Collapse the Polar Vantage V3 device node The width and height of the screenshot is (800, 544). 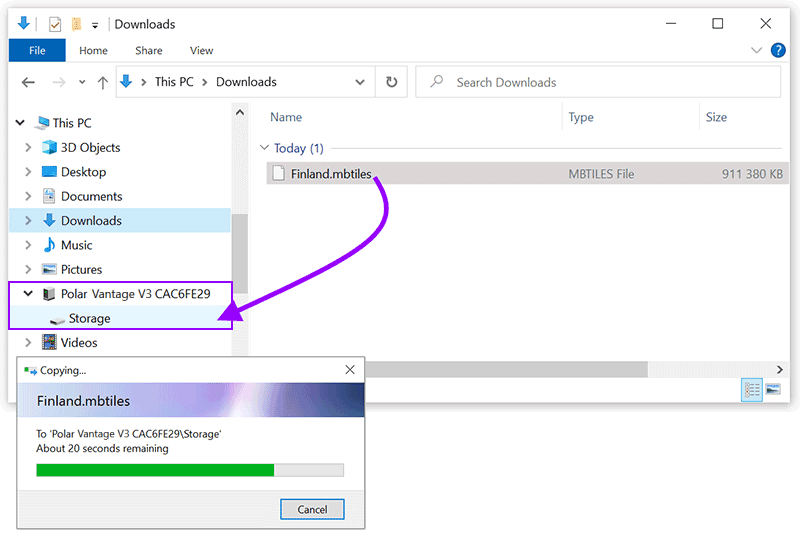pos(24,294)
